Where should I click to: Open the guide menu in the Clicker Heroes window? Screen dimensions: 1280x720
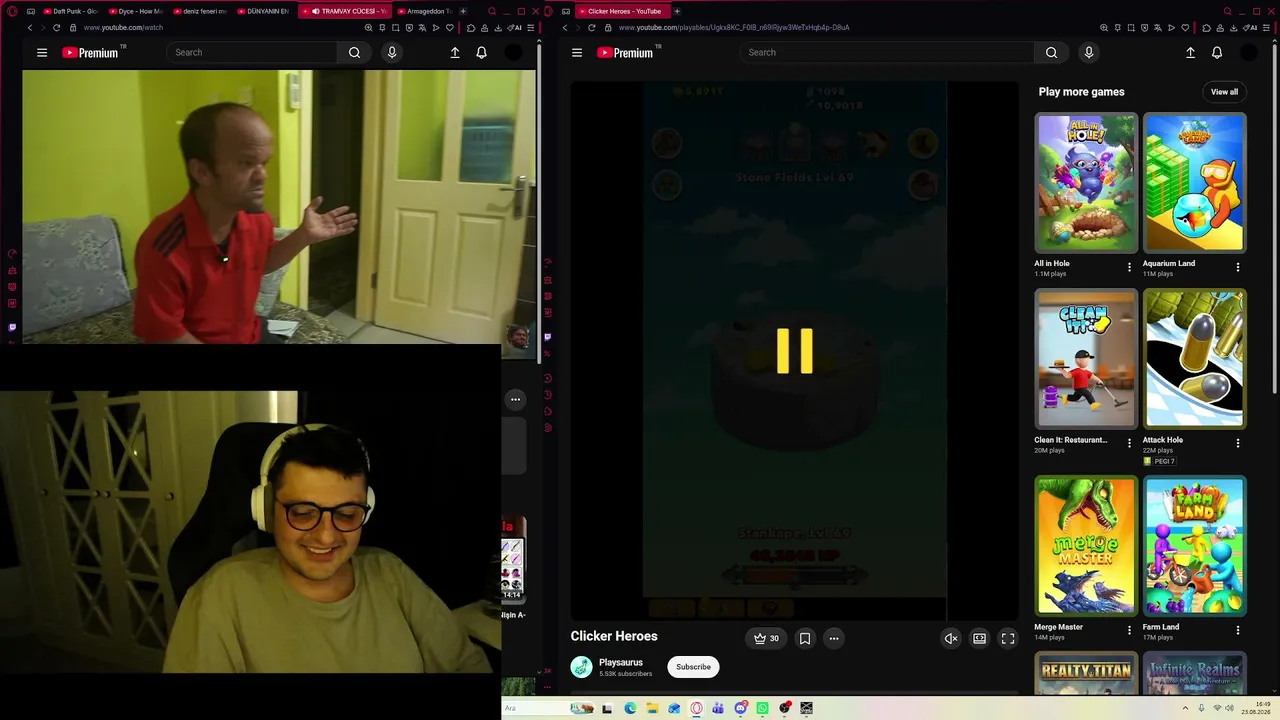click(x=577, y=52)
